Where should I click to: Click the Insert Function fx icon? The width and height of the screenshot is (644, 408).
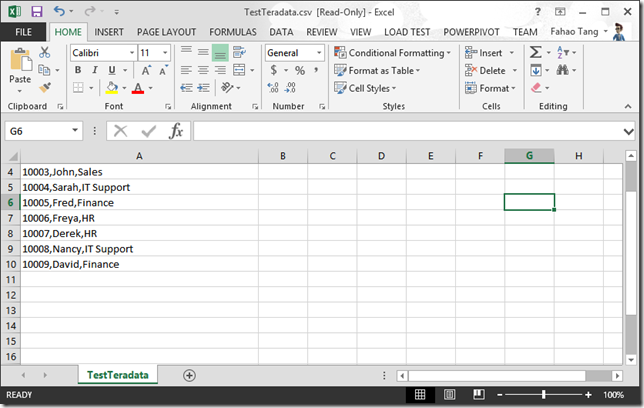click(176, 131)
